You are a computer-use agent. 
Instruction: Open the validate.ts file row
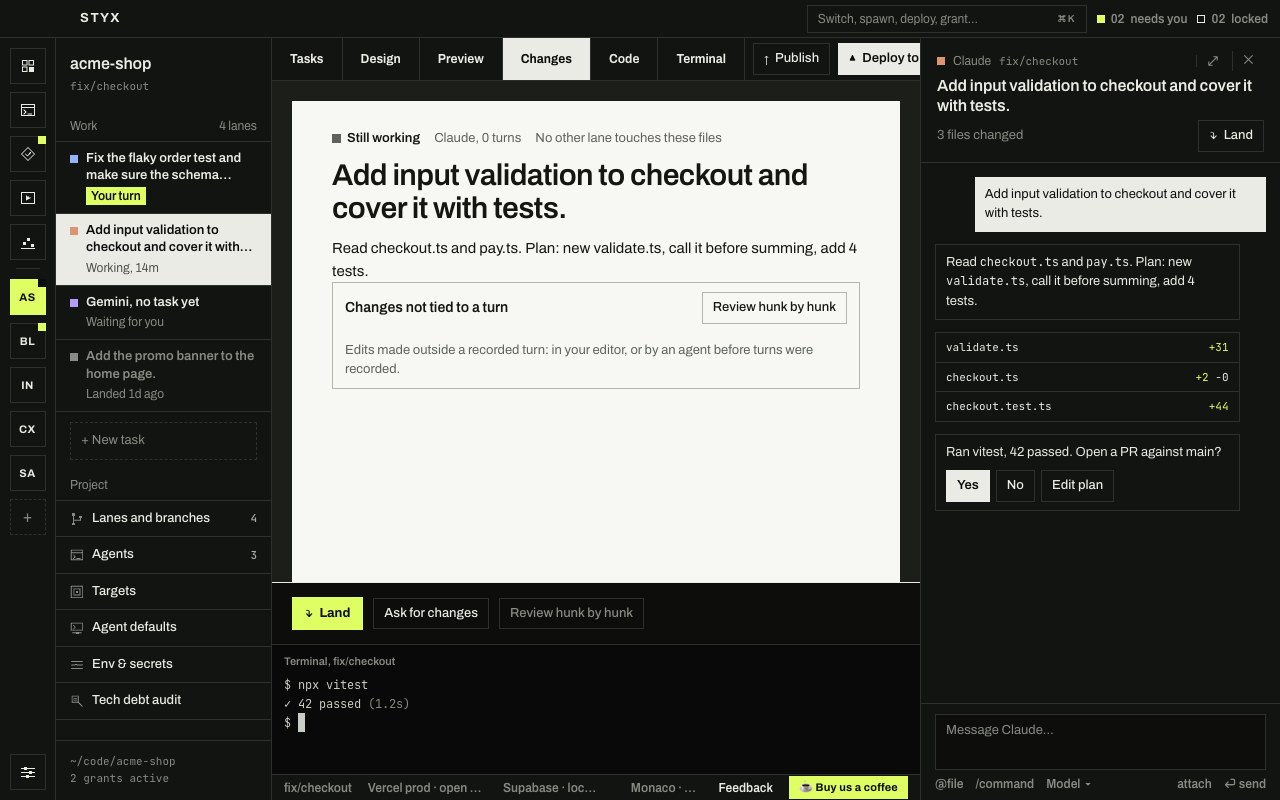[x=1087, y=347]
